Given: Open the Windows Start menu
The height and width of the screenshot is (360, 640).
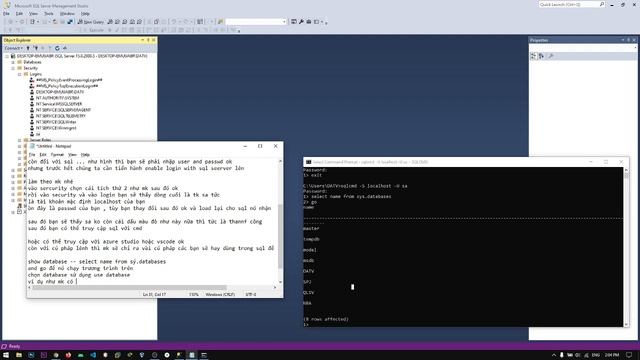Looking at the screenshot, I should click(6, 355).
